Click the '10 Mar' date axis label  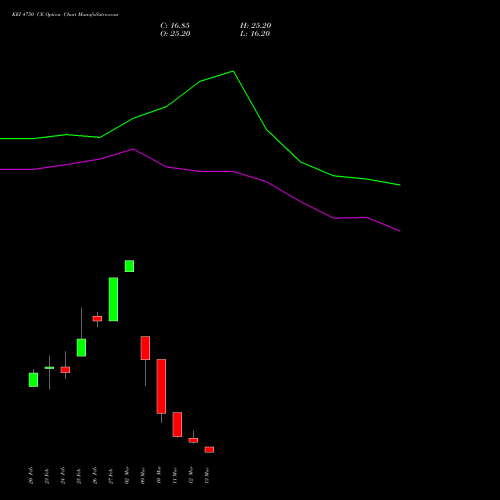point(159,476)
